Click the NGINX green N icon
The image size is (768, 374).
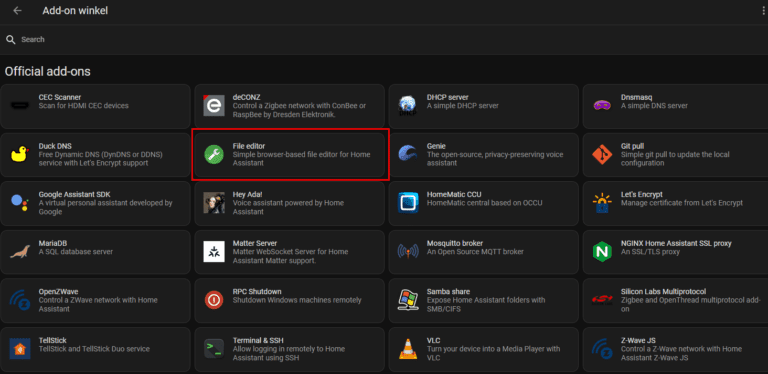602,251
